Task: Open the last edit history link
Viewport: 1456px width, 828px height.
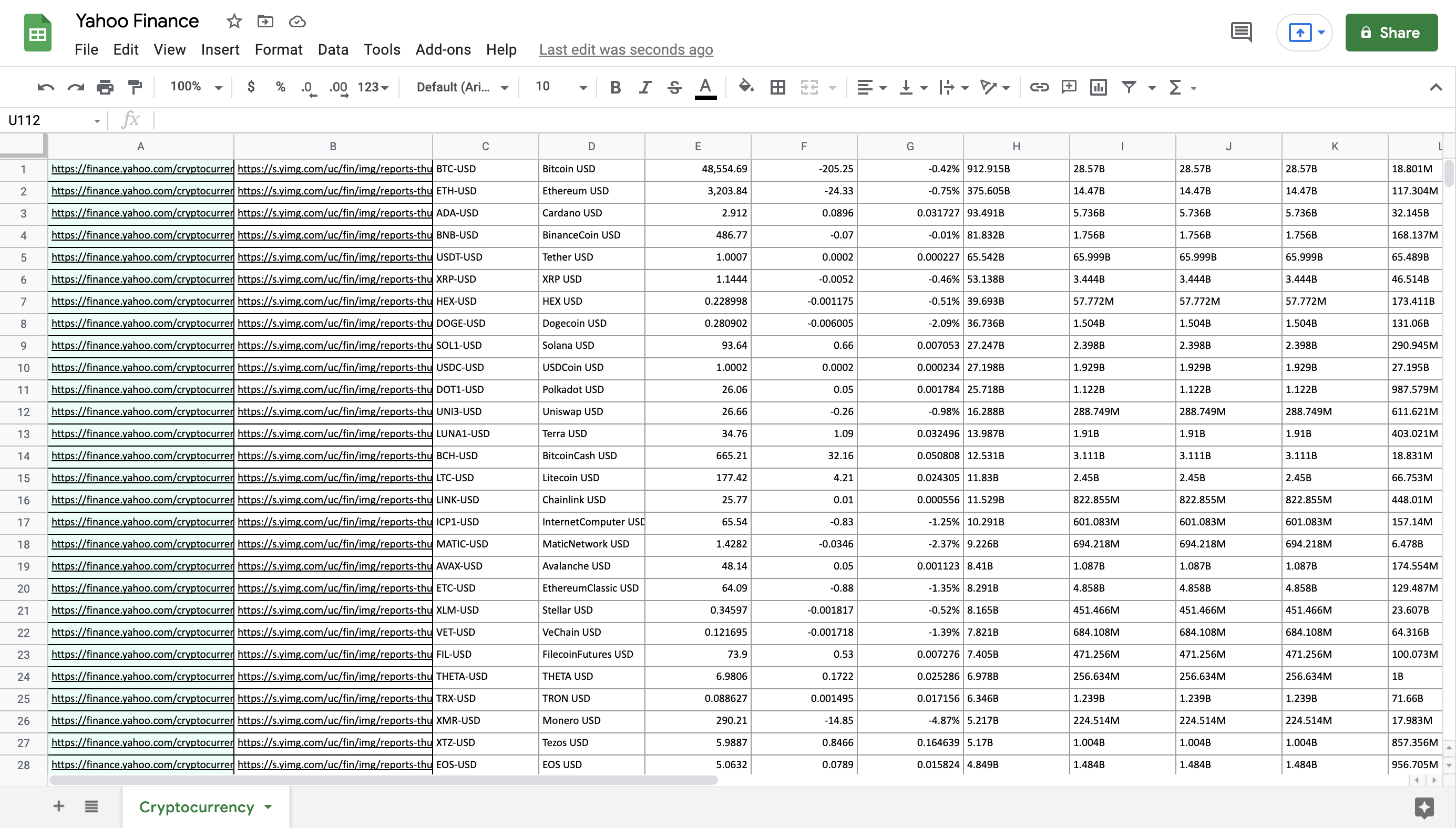Action: [626, 49]
